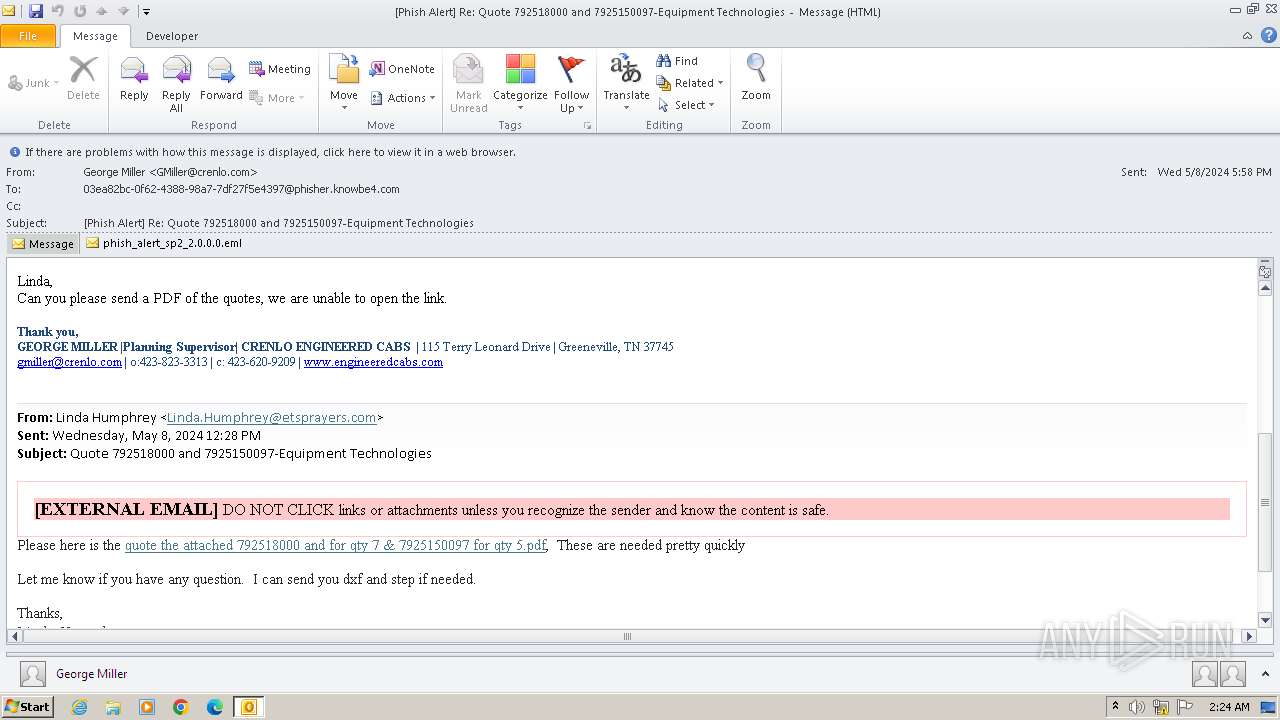Click the Follow Up flag
1280x720 pixels.
(571, 84)
